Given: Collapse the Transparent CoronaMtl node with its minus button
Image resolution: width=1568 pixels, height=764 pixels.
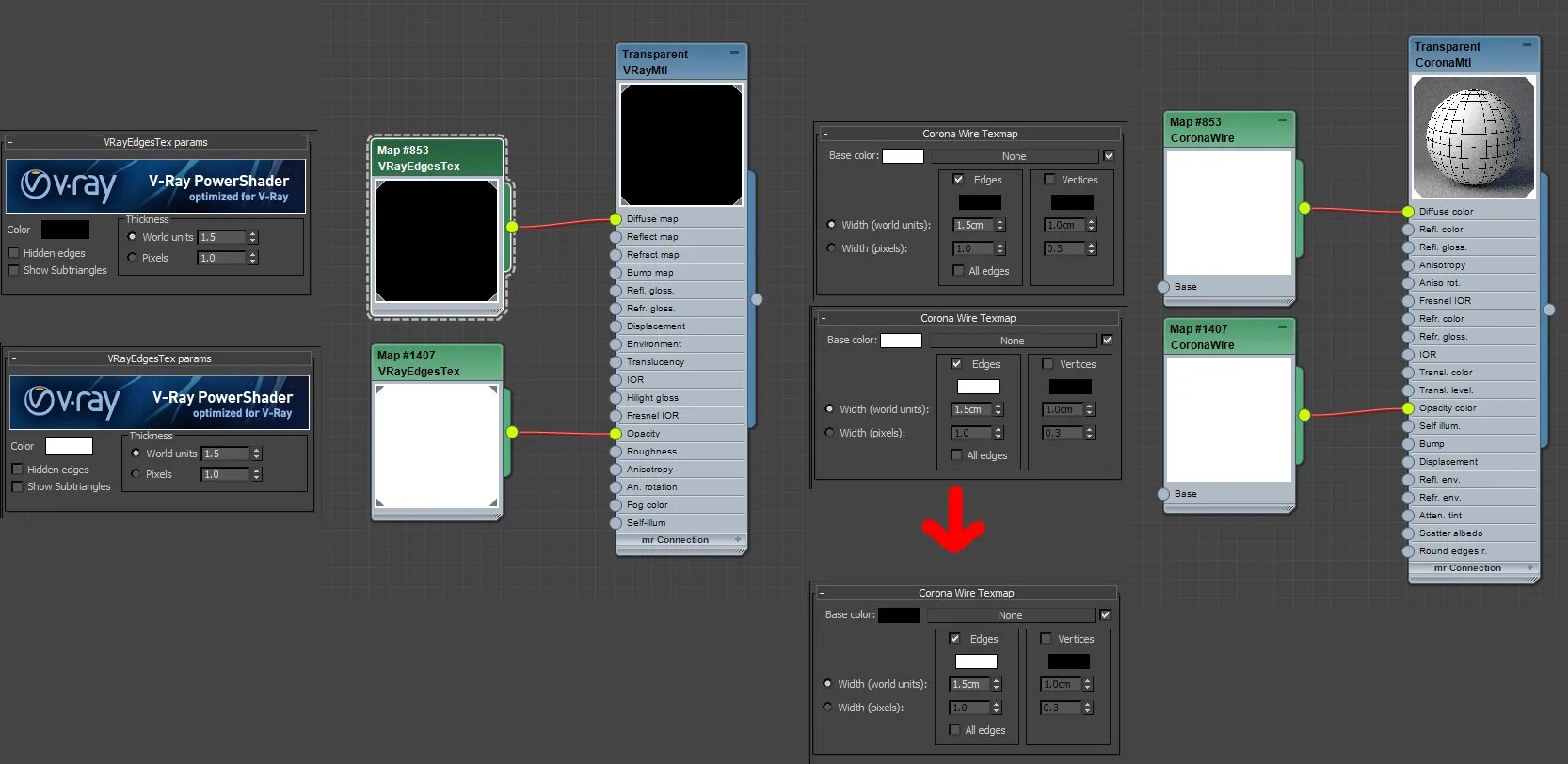Looking at the screenshot, I should tap(1527, 45).
